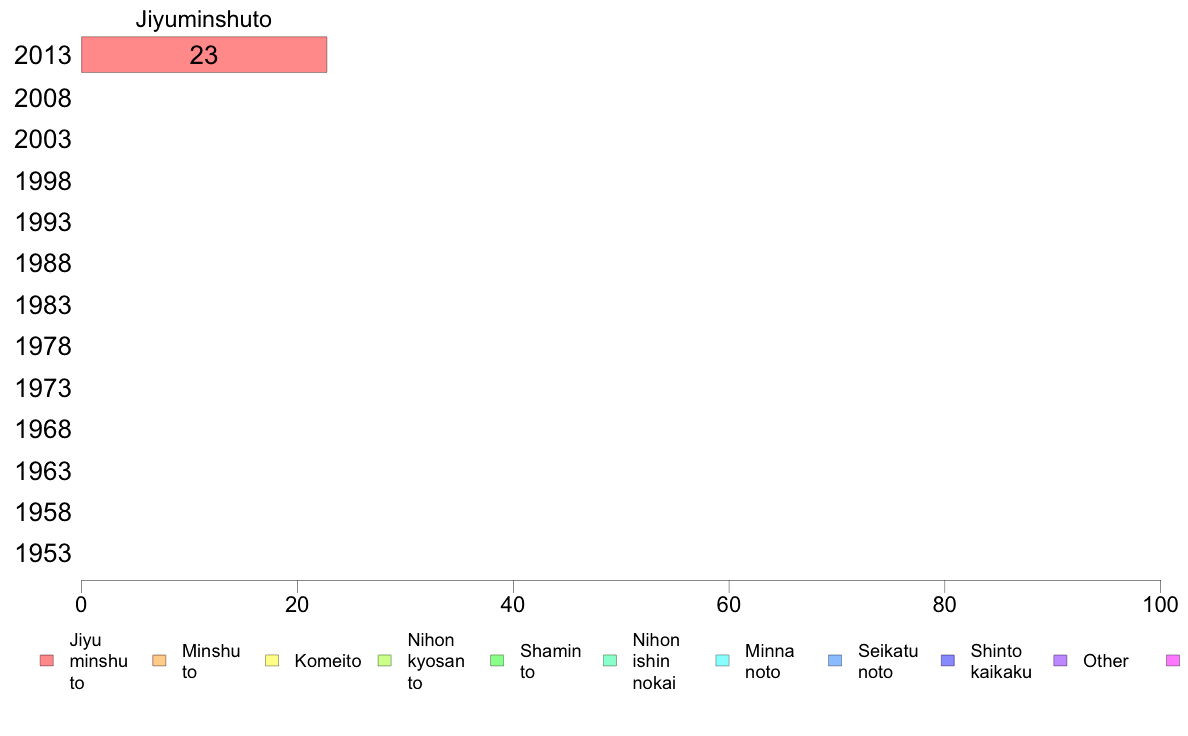Click the Seikatu noto blue swatch
1188x736 pixels.
pyautogui.click(x=835, y=660)
